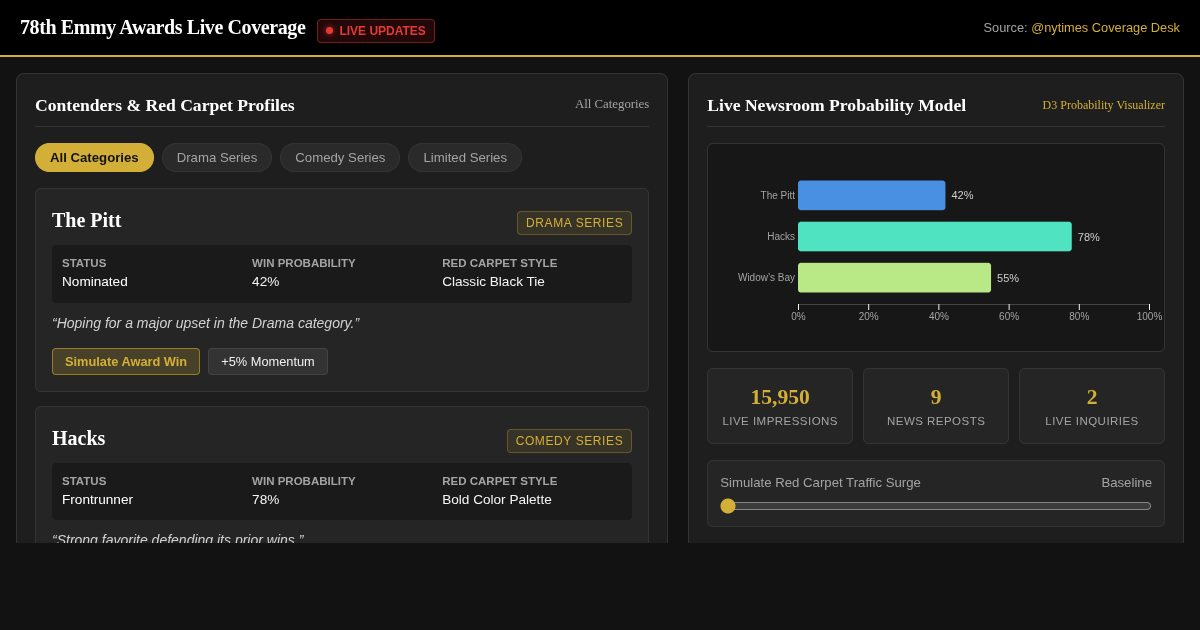The height and width of the screenshot is (630, 1200).
Task: Click the COMEDY SERIES tag on Hacks
Action: click(x=569, y=441)
